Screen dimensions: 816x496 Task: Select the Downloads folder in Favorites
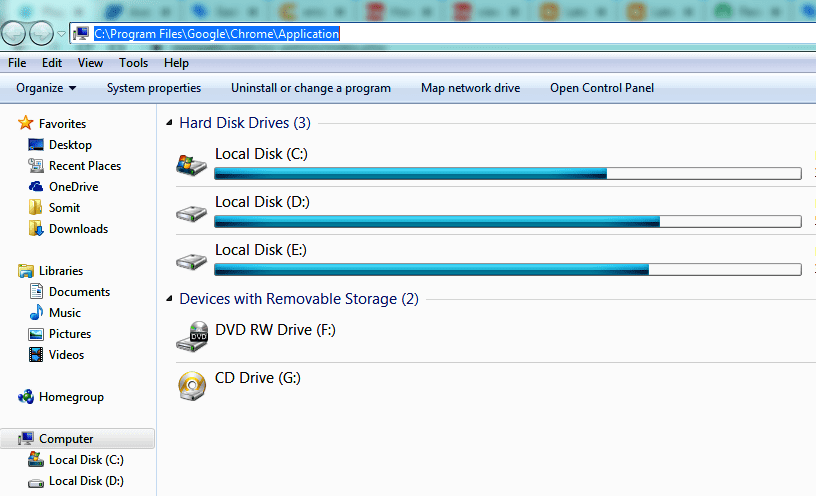78,229
